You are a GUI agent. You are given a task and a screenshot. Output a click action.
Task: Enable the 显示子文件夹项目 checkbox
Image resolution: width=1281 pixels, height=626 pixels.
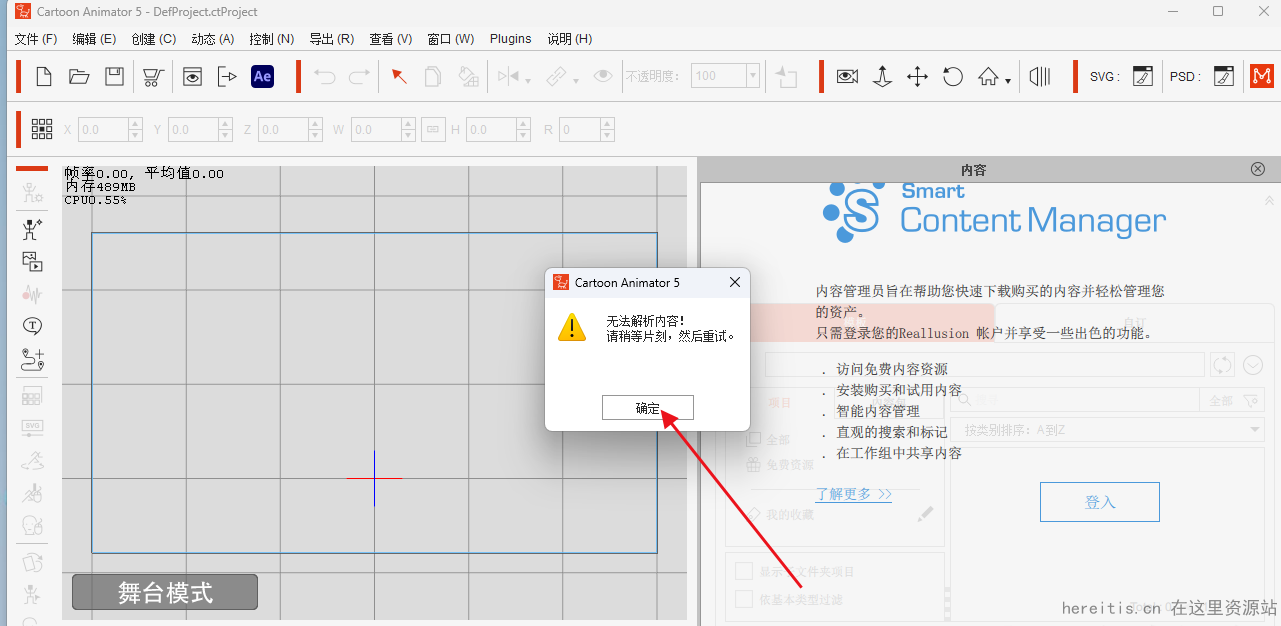pyautogui.click(x=743, y=571)
